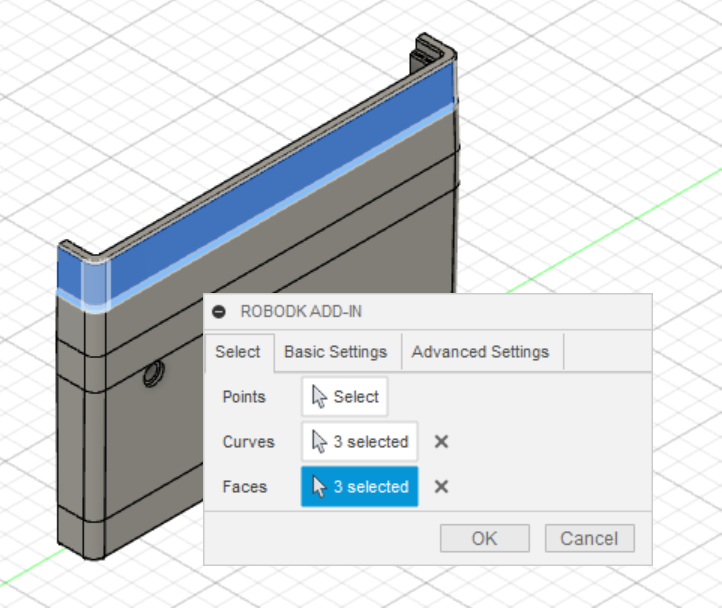Click the circular hole on the model
This screenshot has width=722, height=608.
pos(153,375)
